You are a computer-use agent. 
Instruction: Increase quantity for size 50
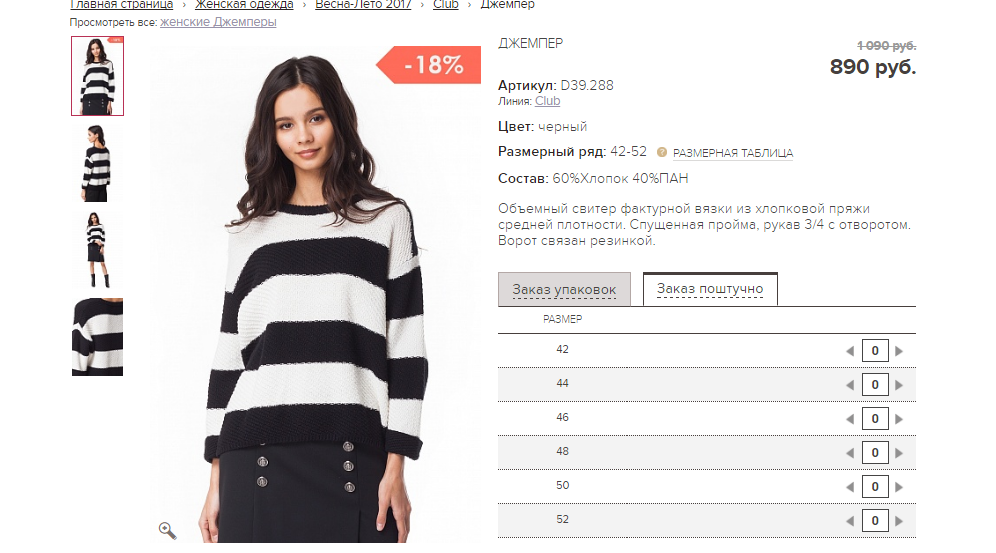coord(899,487)
